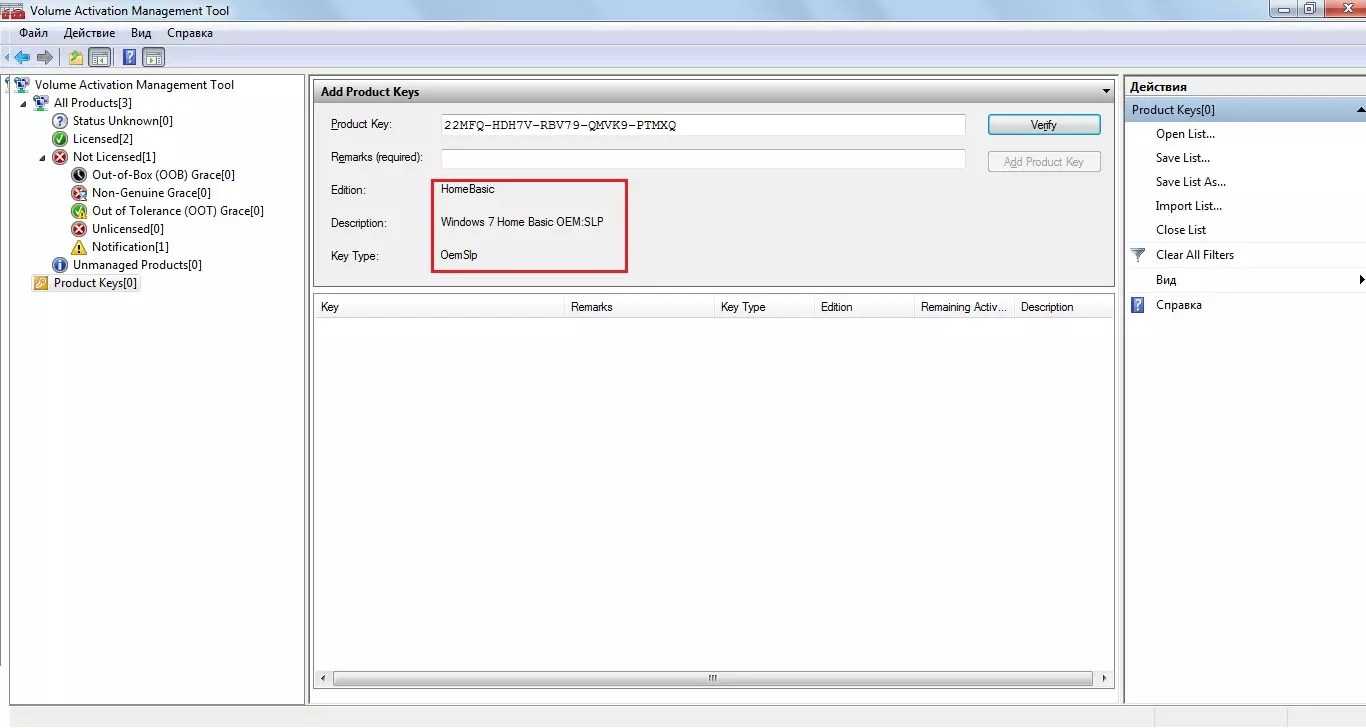This screenshot has width=1366, height=728.
Task: Expand the Вид submenu arrow in Actions
Action: pyautogui.click(x=1361, y=280)
